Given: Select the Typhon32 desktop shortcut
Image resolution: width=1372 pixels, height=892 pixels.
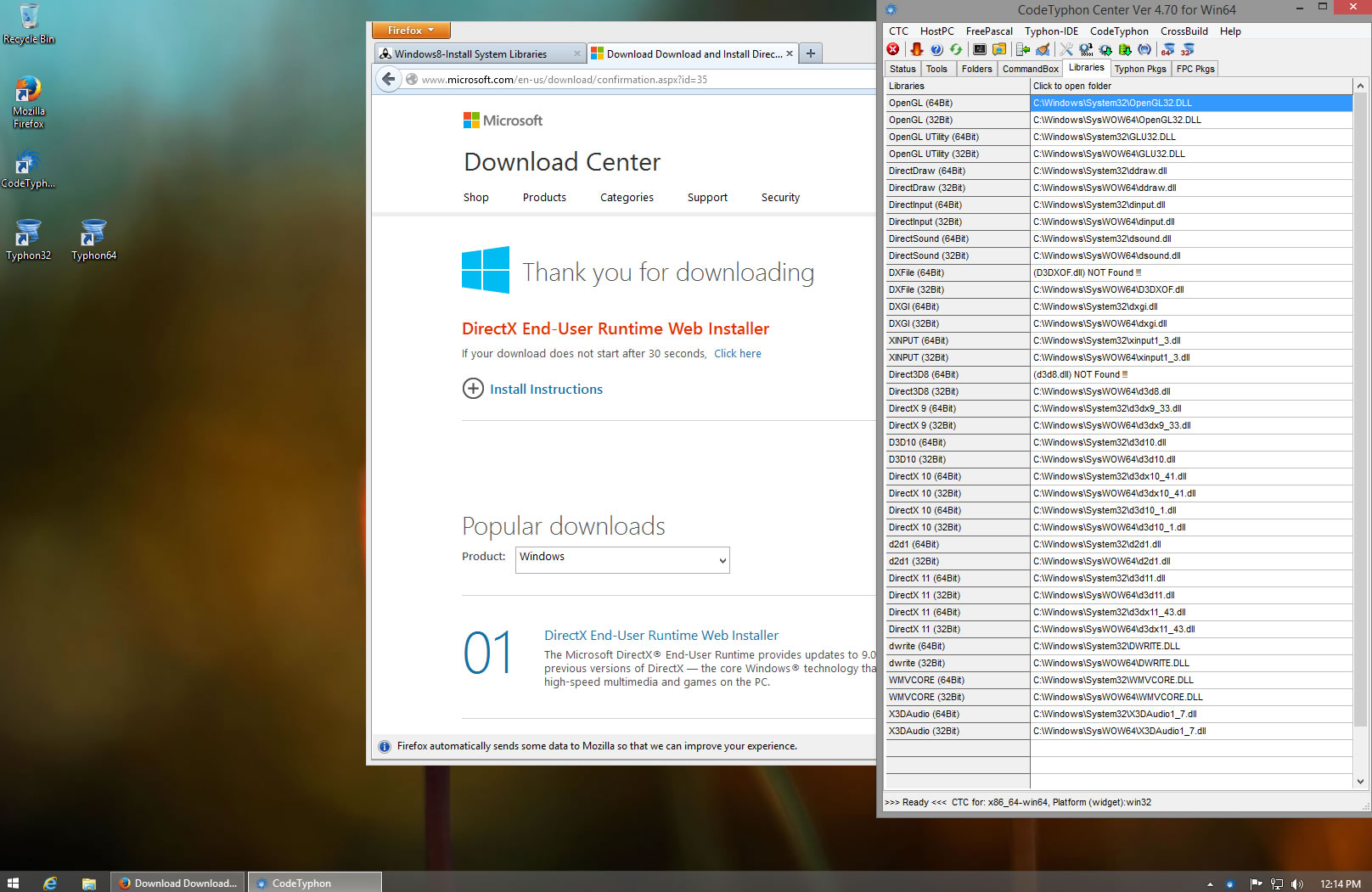Looking at the screenshot, I should (x=29, y=239).
